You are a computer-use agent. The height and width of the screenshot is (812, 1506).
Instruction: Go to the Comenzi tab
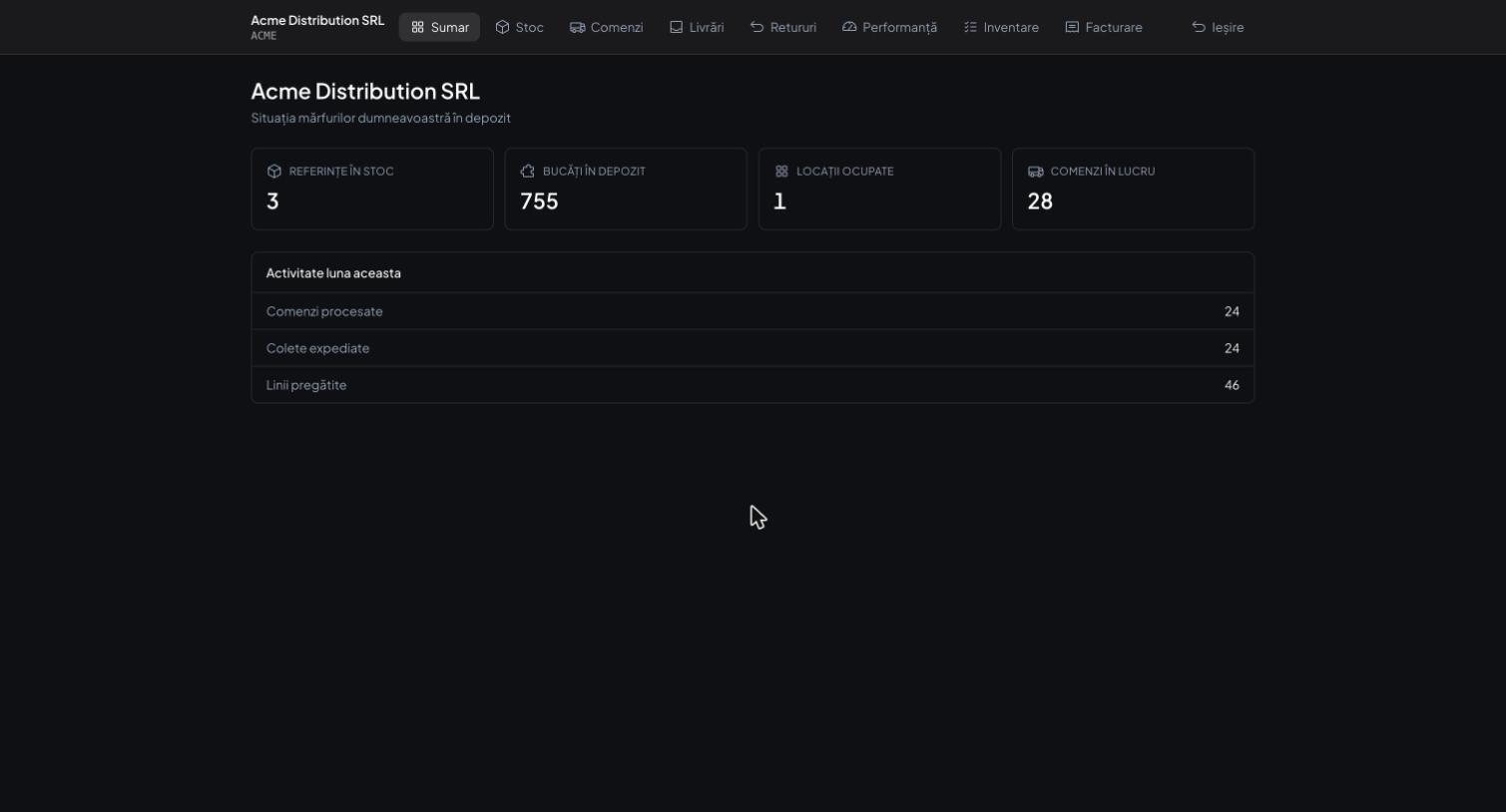click(607, 27)
